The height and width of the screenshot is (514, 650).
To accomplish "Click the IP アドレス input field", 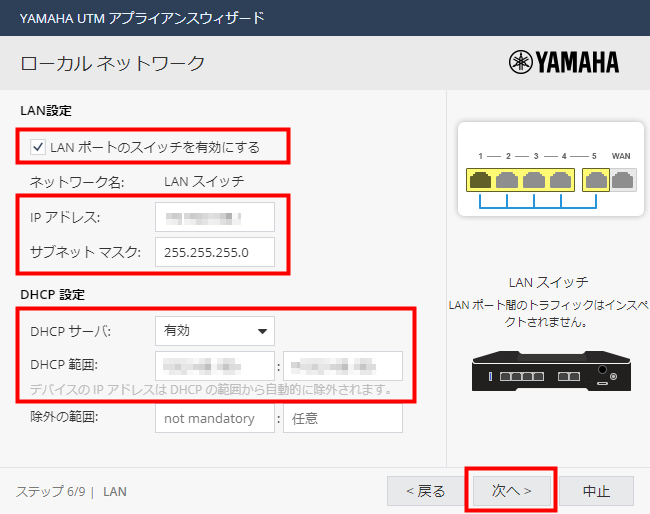I will (214, 217).
